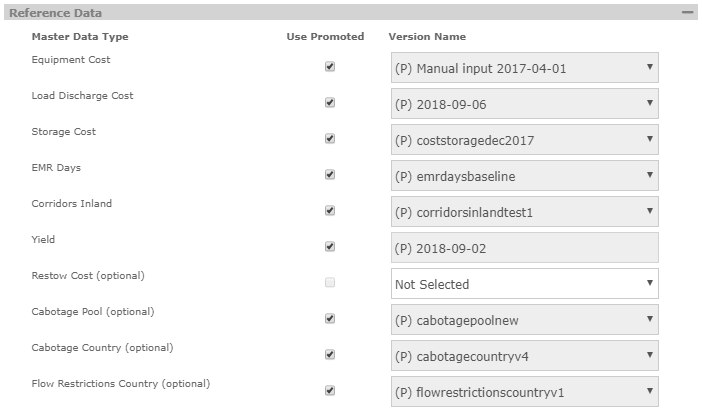Expand the Cabotage Pool version dropdown
This screenshot has height=420, width=702.
pyautogui.click(x=524, y=320)
